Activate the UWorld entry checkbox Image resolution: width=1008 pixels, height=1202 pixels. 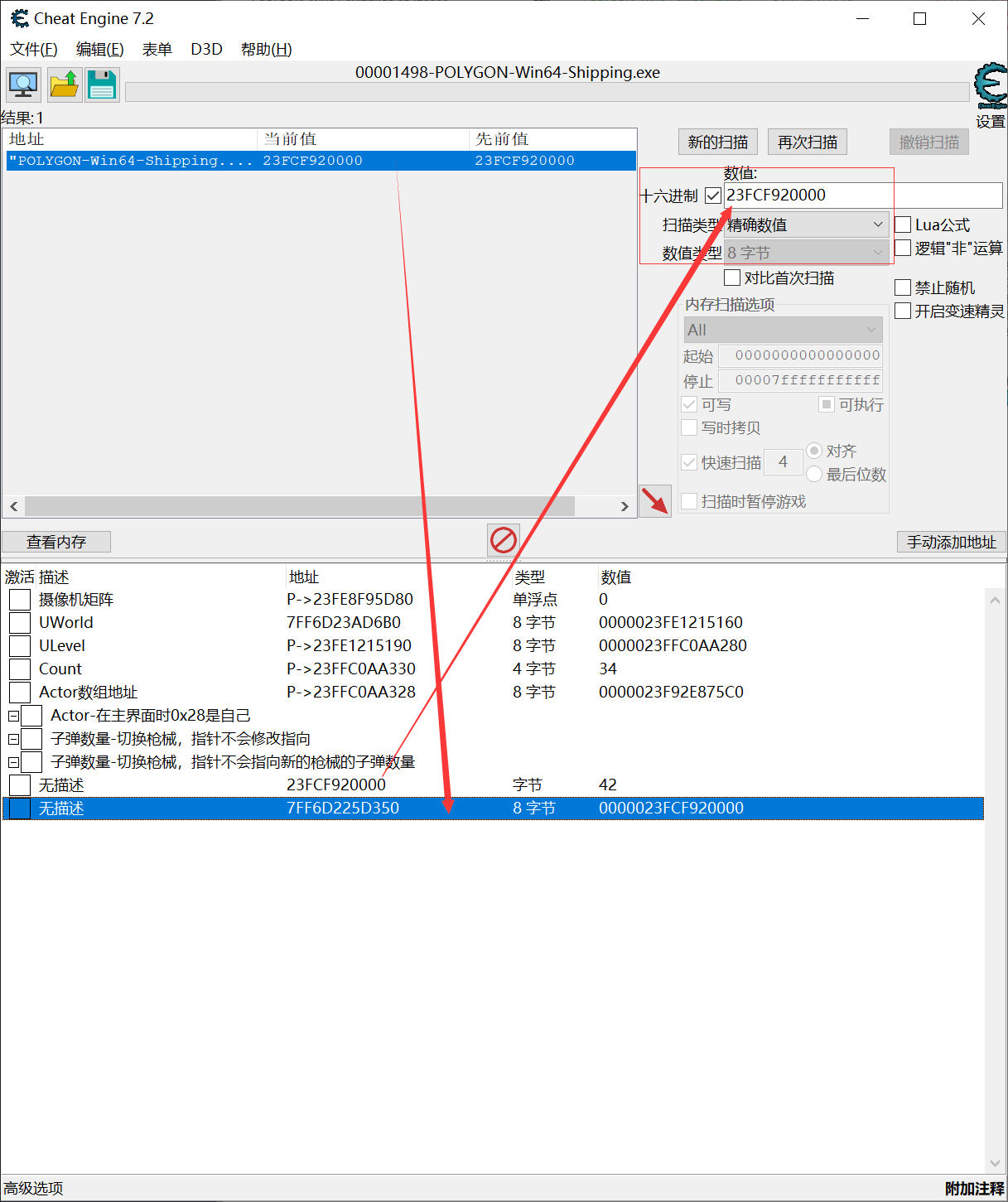point(20,623)
